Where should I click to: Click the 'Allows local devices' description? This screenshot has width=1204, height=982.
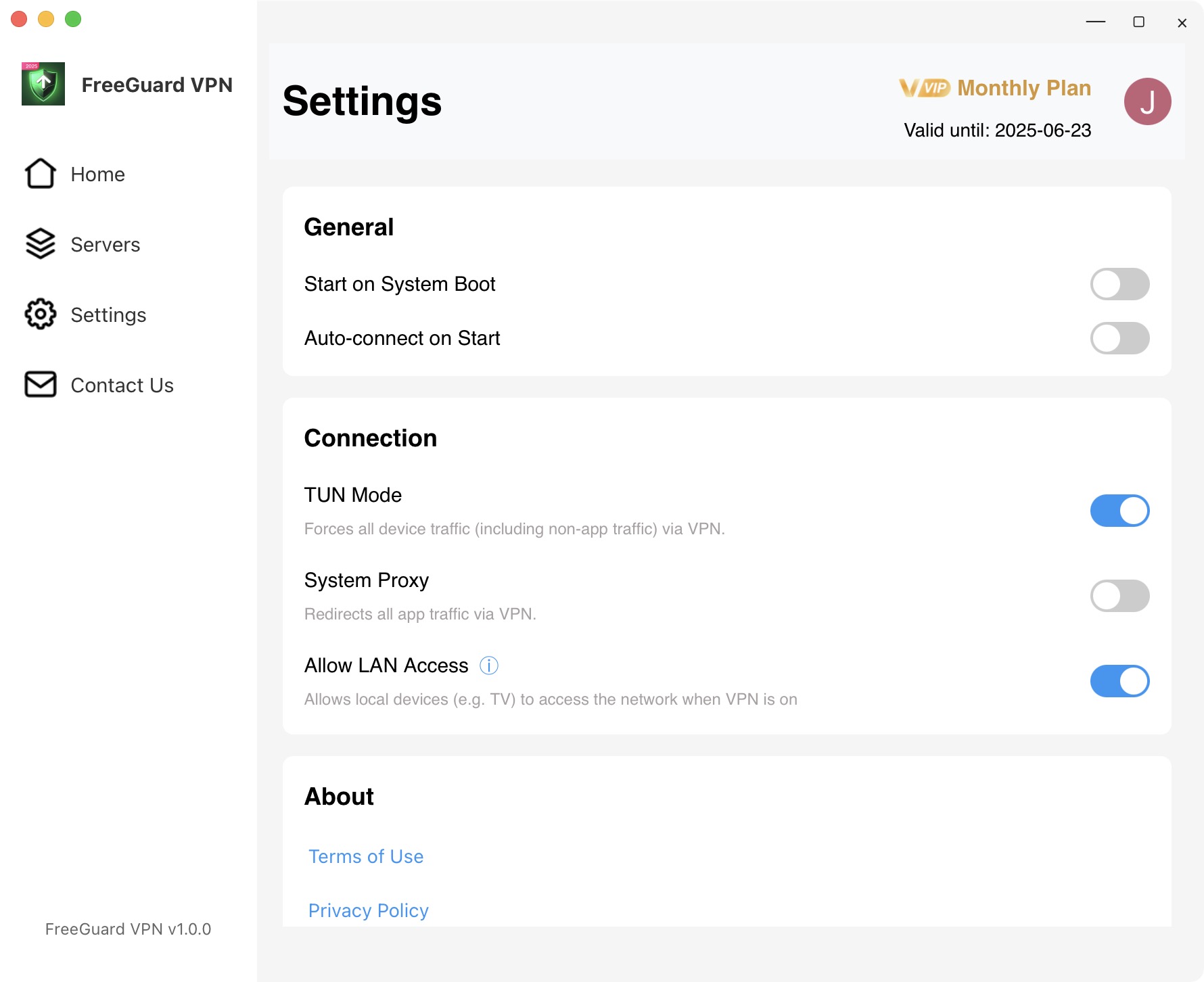tap(551, 699)
